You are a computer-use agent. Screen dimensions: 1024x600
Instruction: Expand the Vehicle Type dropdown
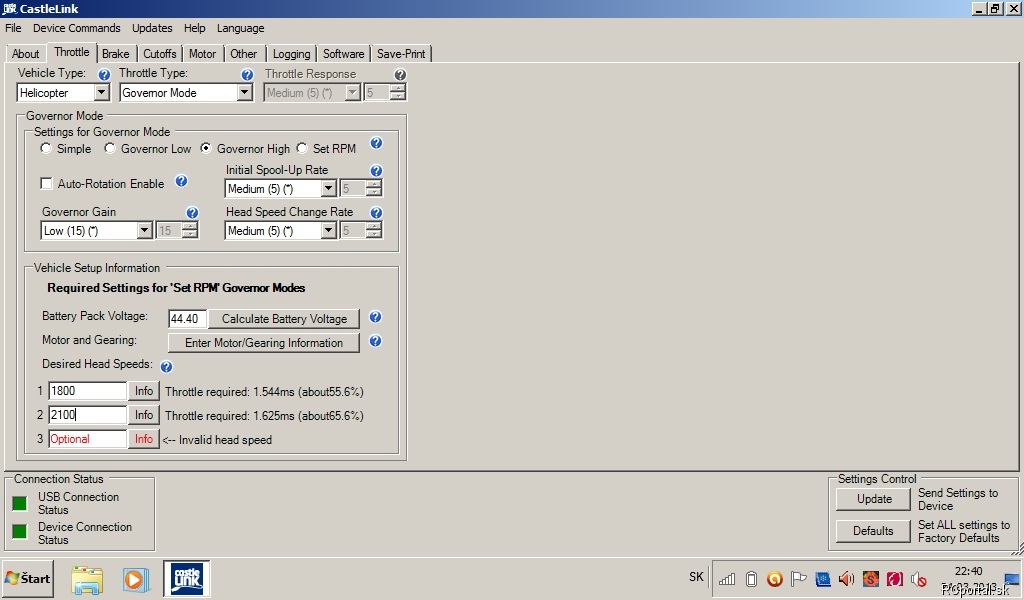point(101,93)
